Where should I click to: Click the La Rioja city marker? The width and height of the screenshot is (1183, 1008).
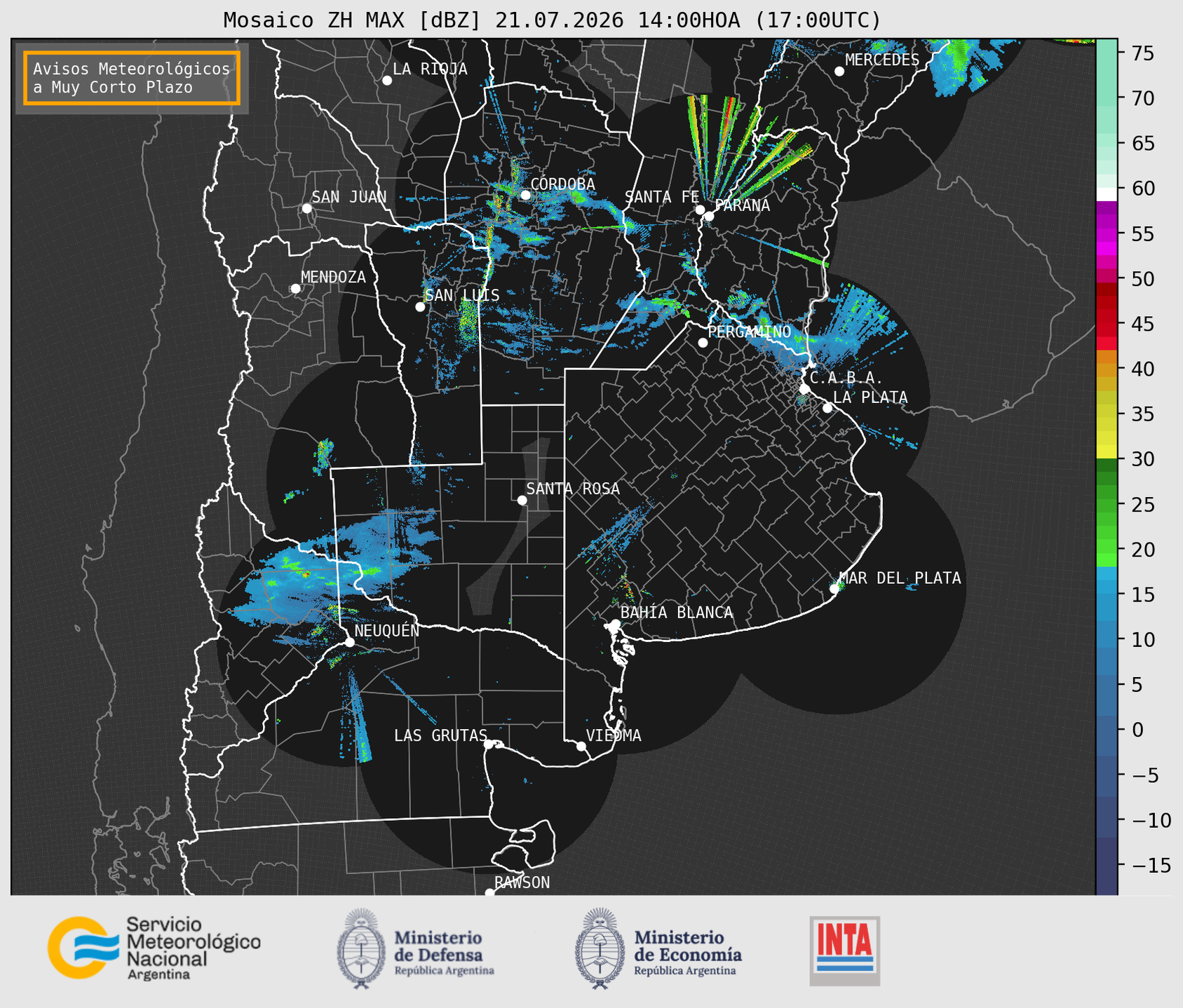pos(387,81)
